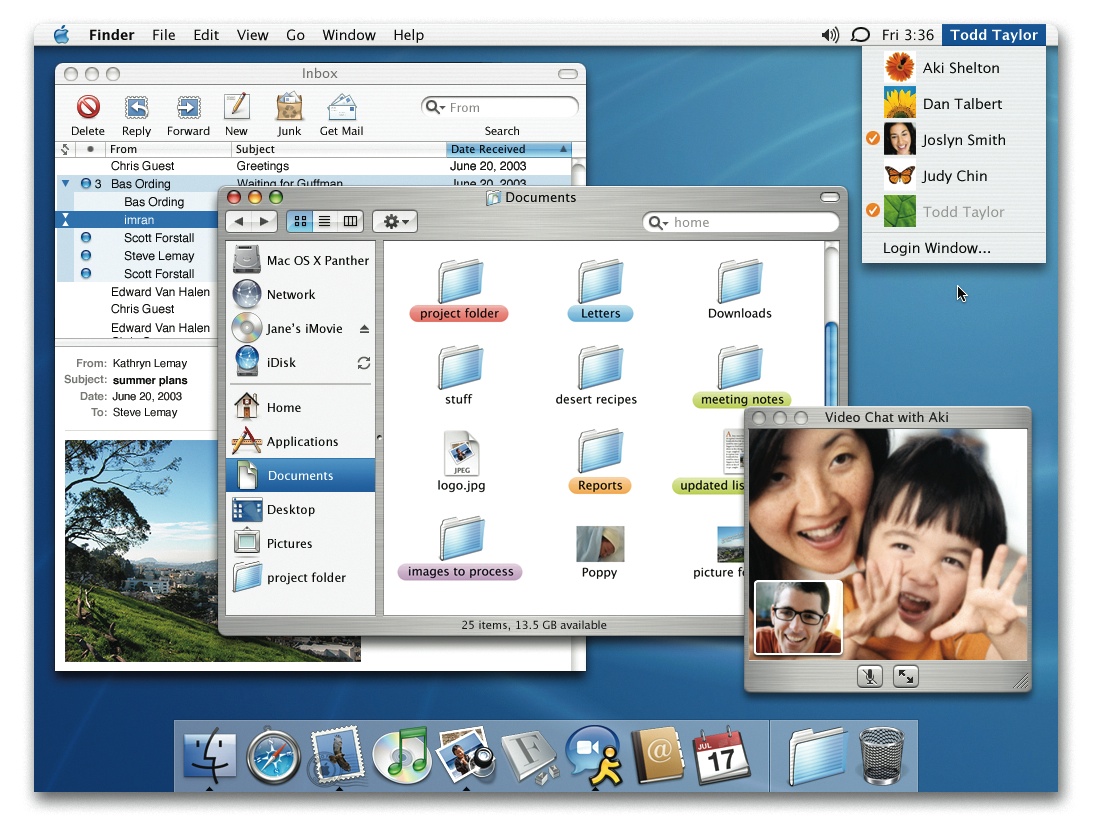Open the Go menu
Screen dimensions: 1094x834
[x=295, y=35]
